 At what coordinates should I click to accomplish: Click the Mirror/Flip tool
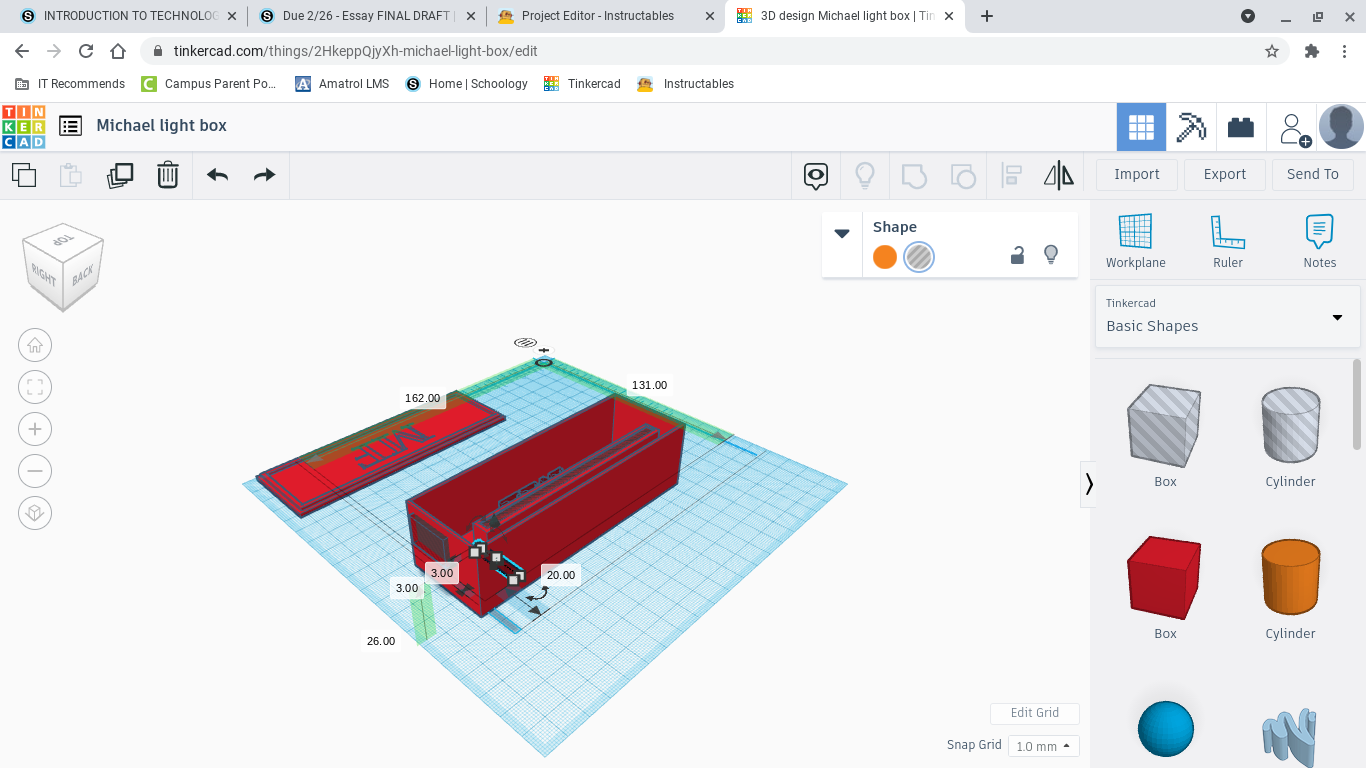point(1059,176)
